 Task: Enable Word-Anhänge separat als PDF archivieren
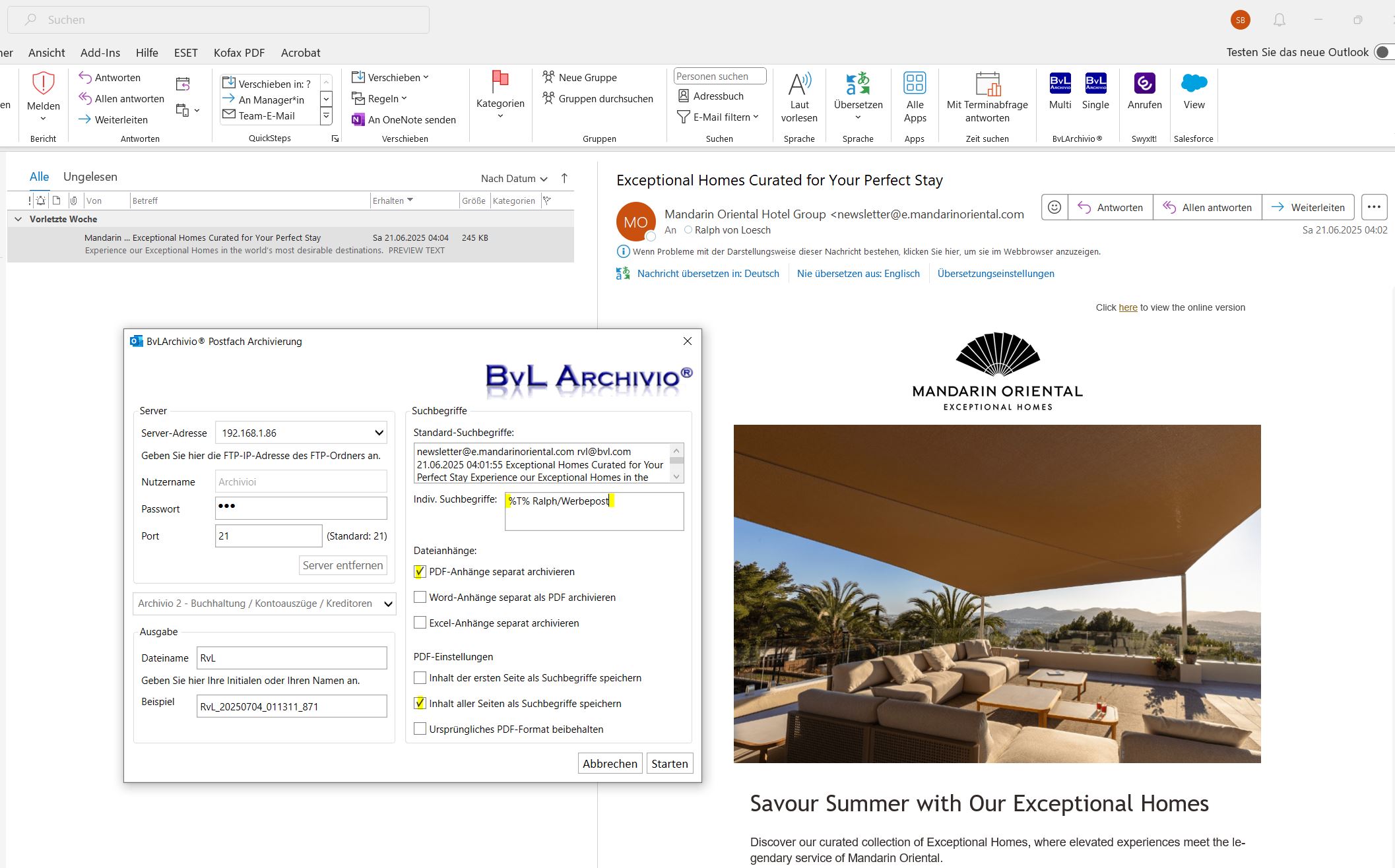tap(420, 598)
